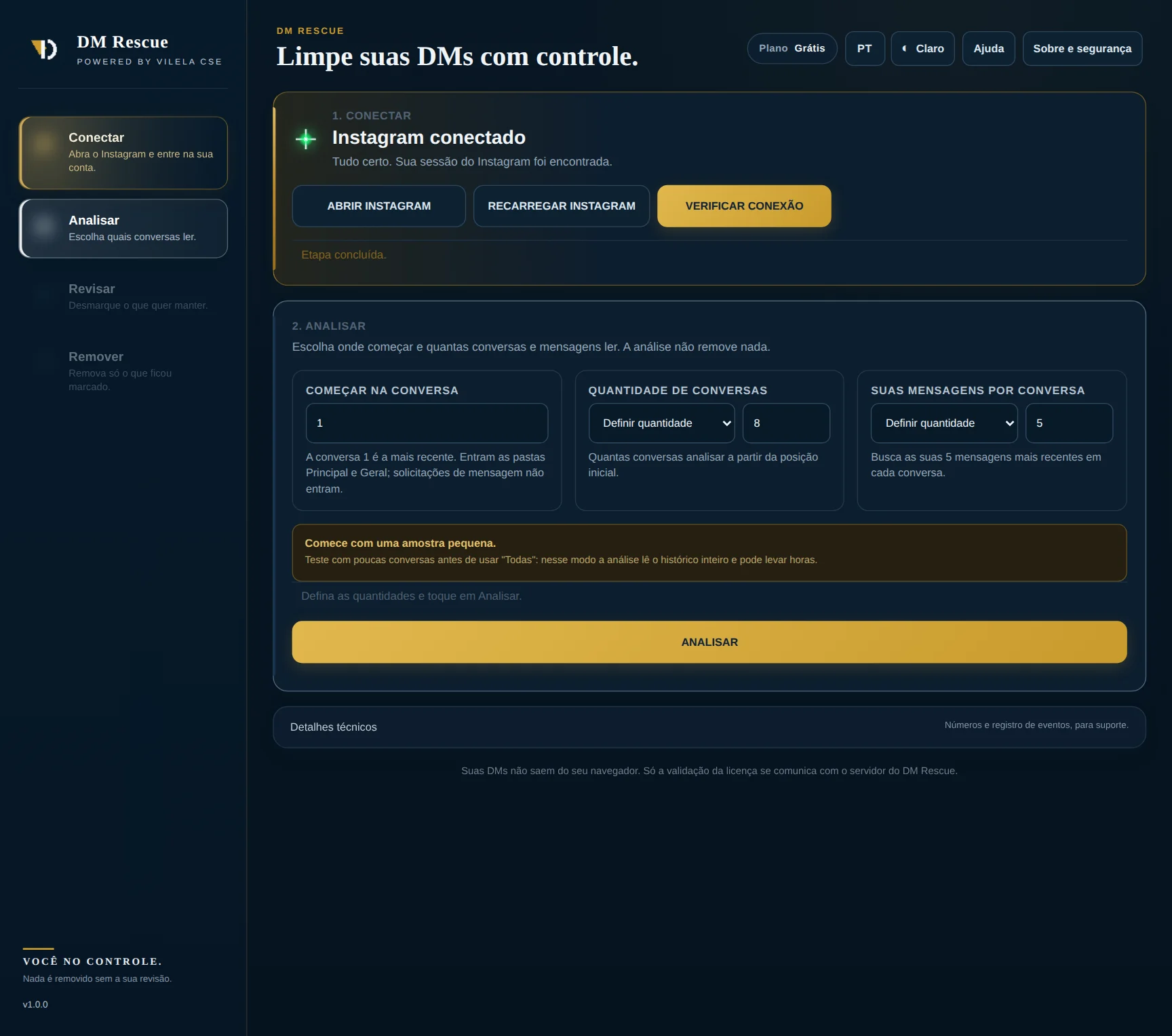Click the 'Comece com uma amostra pequena.' notice
1172x1036 pixels.
pyautogui.click(x=709, y=552)
